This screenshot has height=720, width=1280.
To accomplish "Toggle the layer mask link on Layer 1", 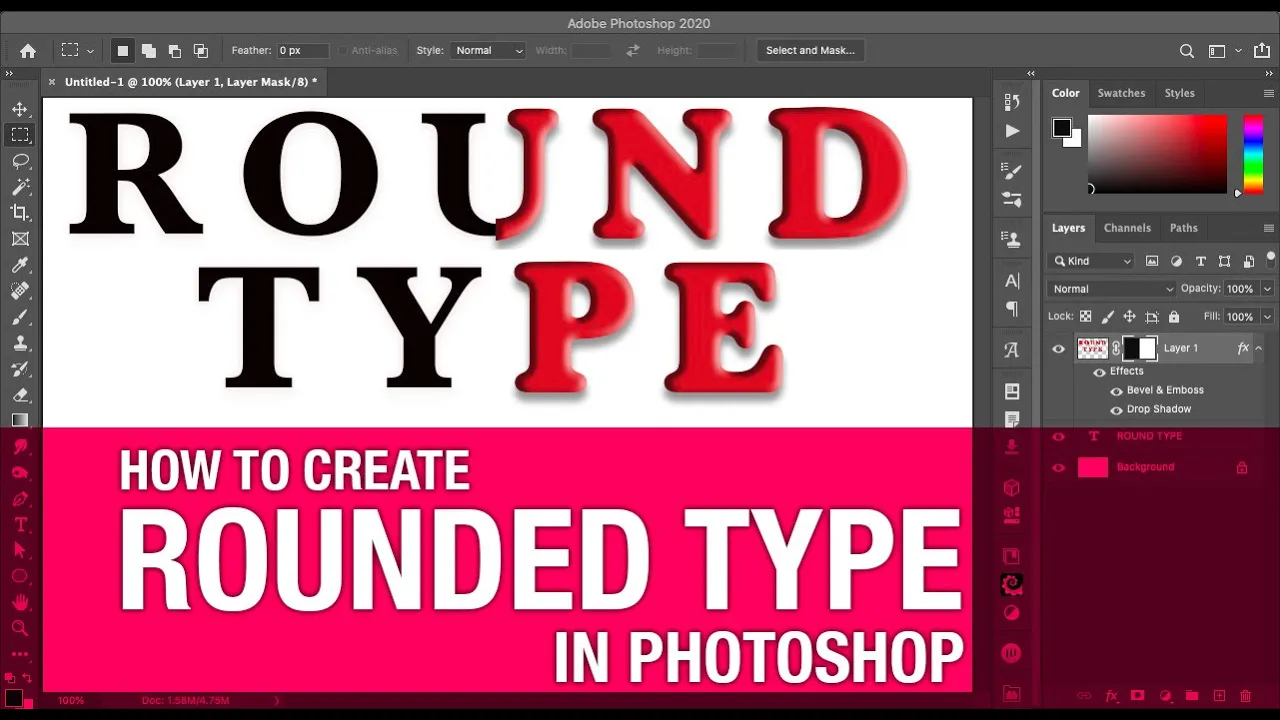I will tap(1116, 348).
